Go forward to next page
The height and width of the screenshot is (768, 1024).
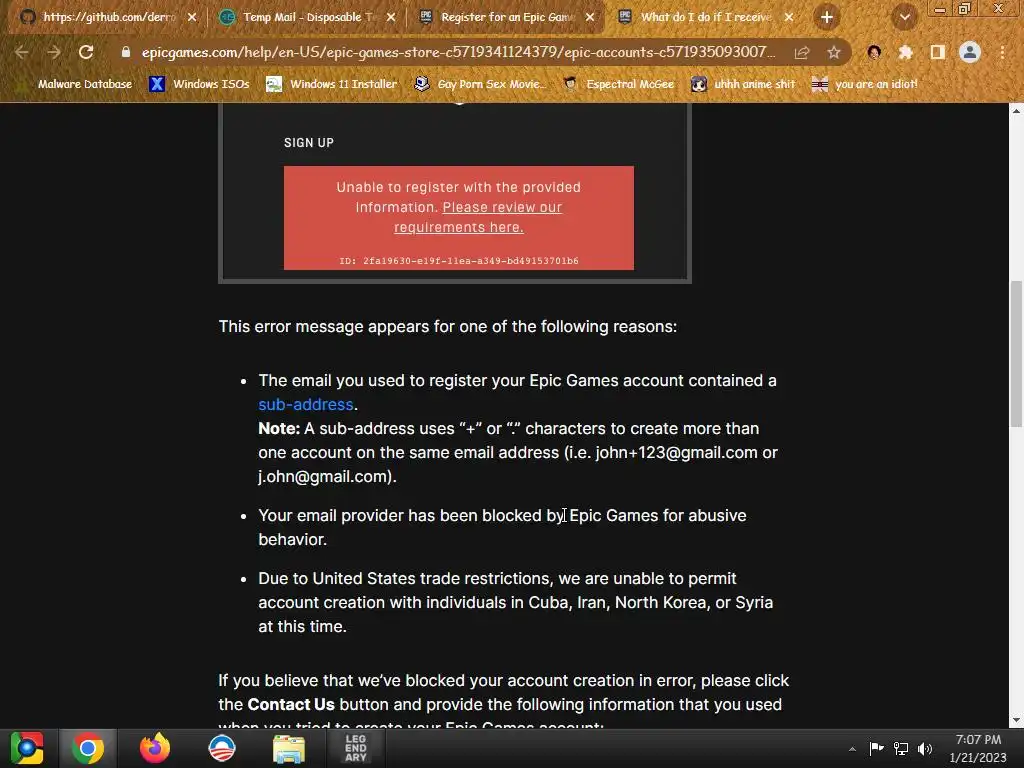point(54,52)
